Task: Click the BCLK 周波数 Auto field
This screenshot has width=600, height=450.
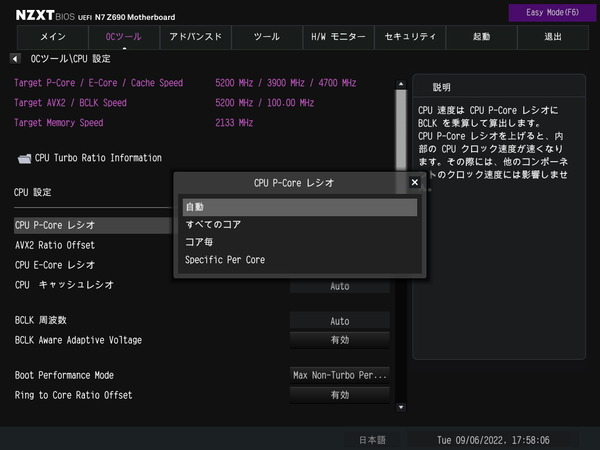Action: coord(339,321)
